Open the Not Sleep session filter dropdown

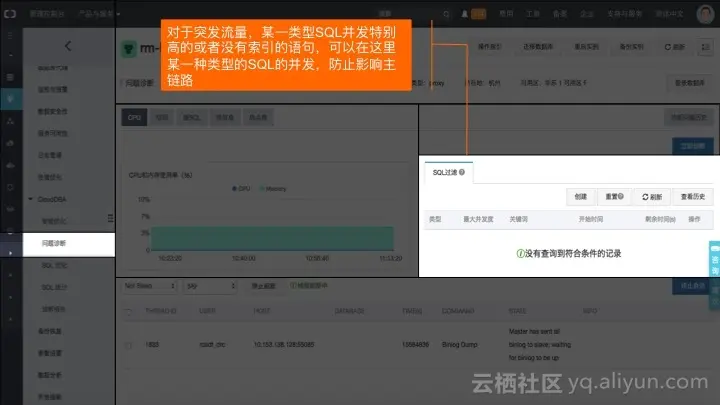pos(150,286)
